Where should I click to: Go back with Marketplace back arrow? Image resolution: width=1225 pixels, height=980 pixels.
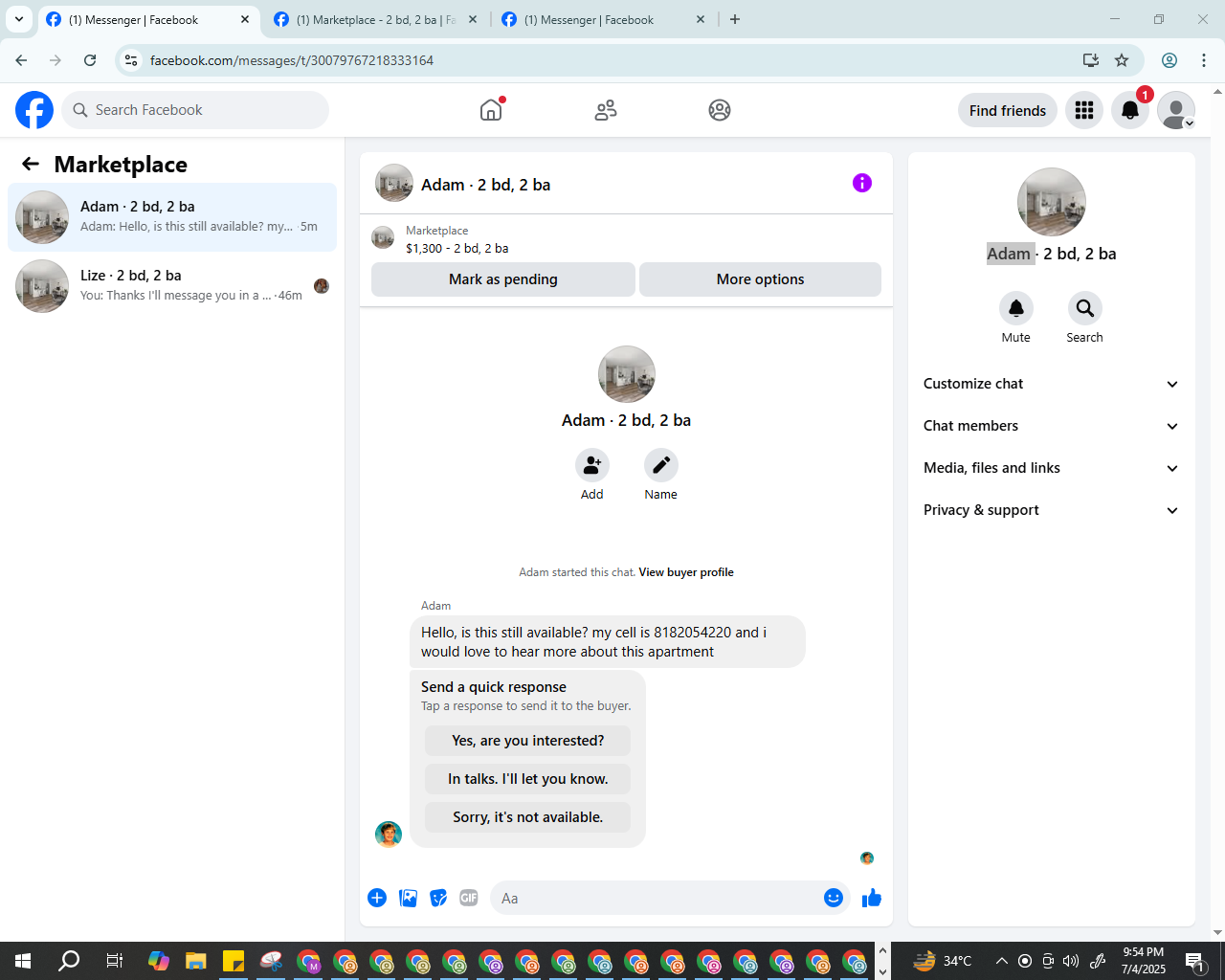click(x=31, y=165)
